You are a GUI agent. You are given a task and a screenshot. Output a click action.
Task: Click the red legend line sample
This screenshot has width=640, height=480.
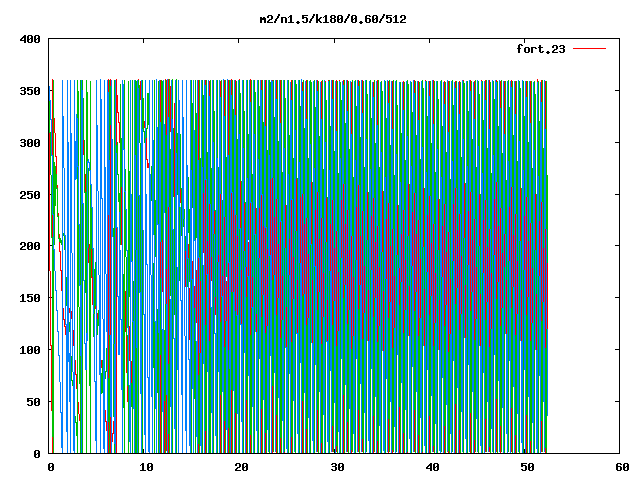[589, 49]
